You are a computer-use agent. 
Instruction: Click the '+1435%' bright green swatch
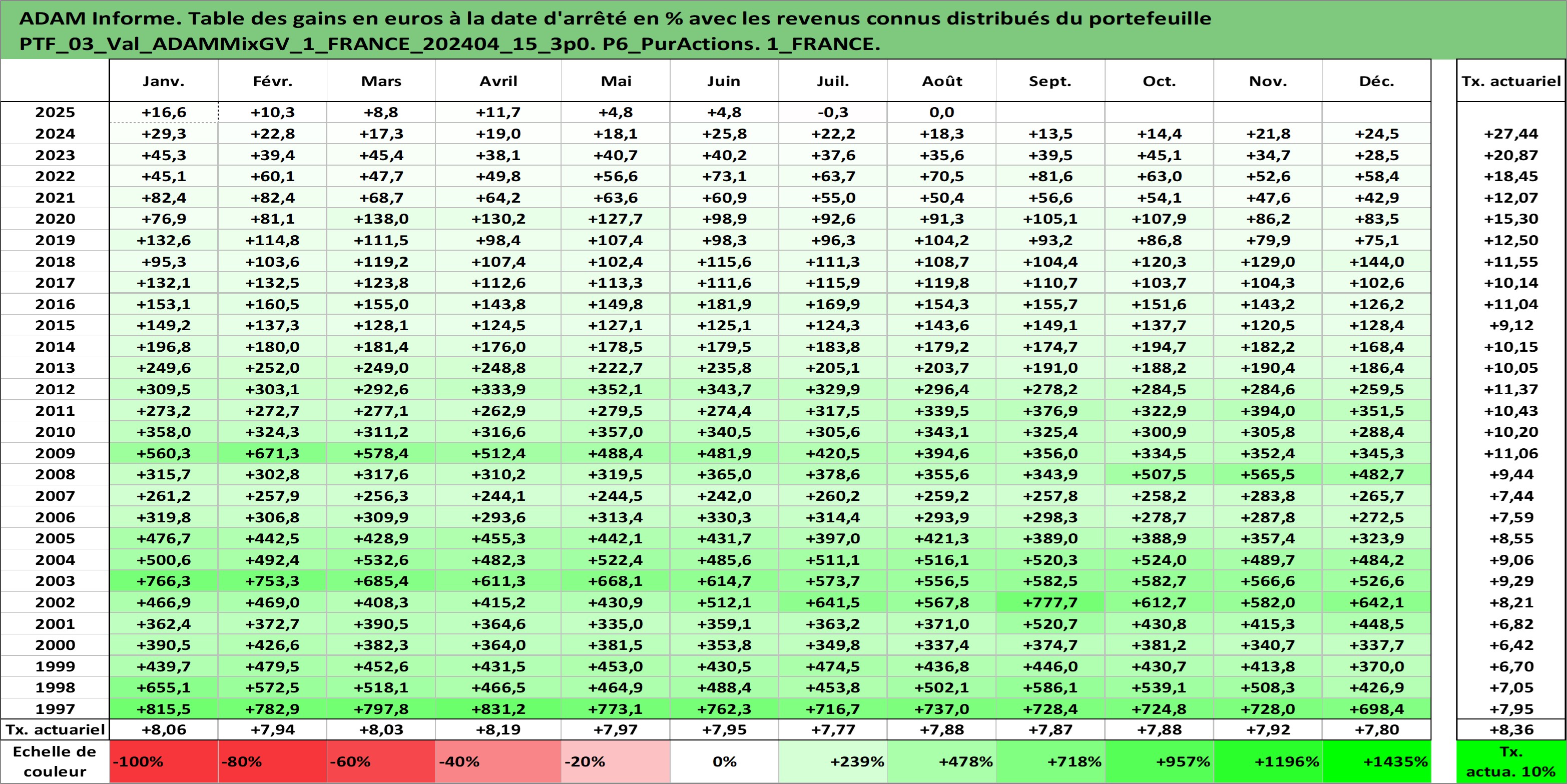click(1377, 761)
